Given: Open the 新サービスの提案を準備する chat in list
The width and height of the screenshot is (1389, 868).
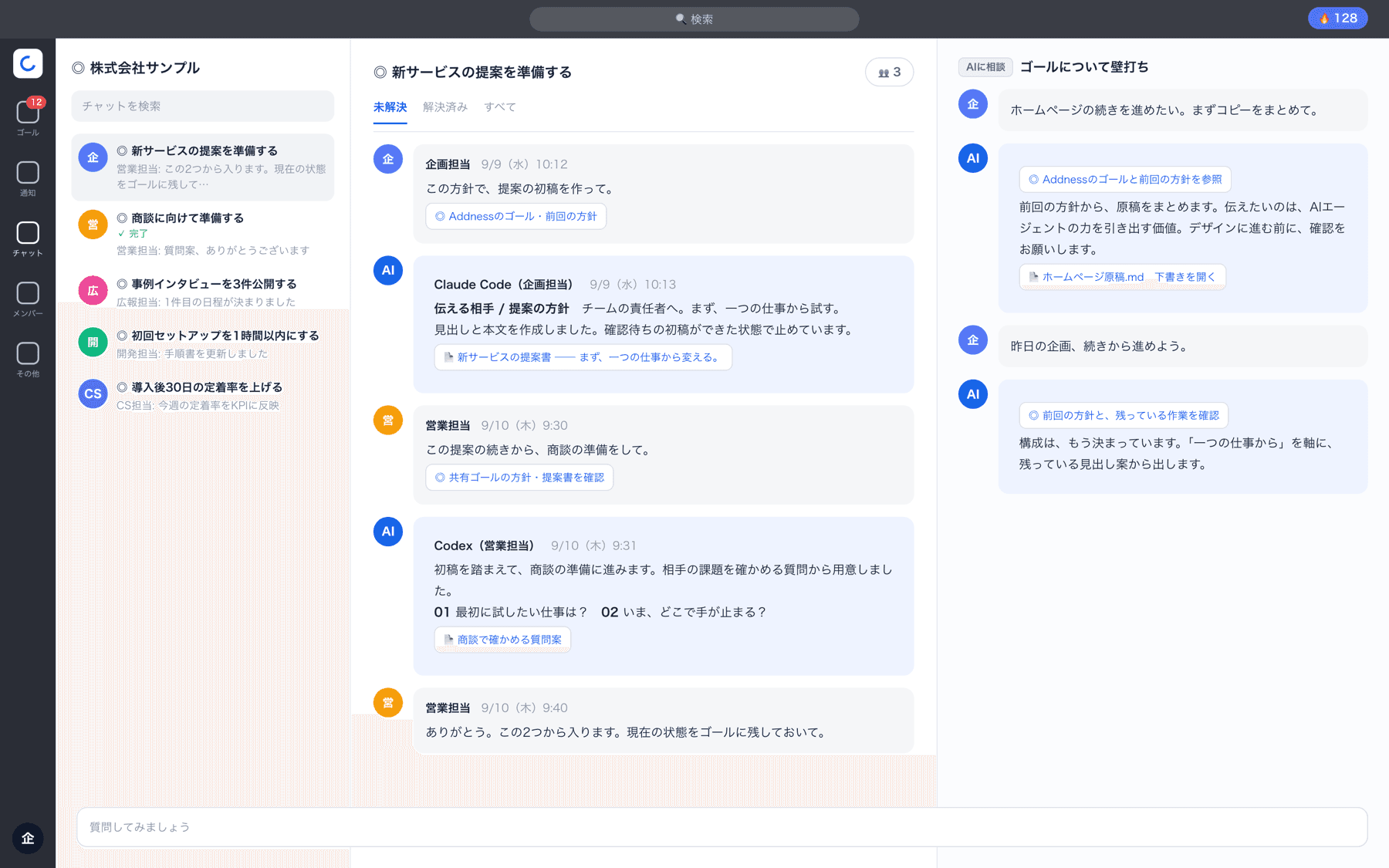Looking at the screenshot, I should coord(203,167).
